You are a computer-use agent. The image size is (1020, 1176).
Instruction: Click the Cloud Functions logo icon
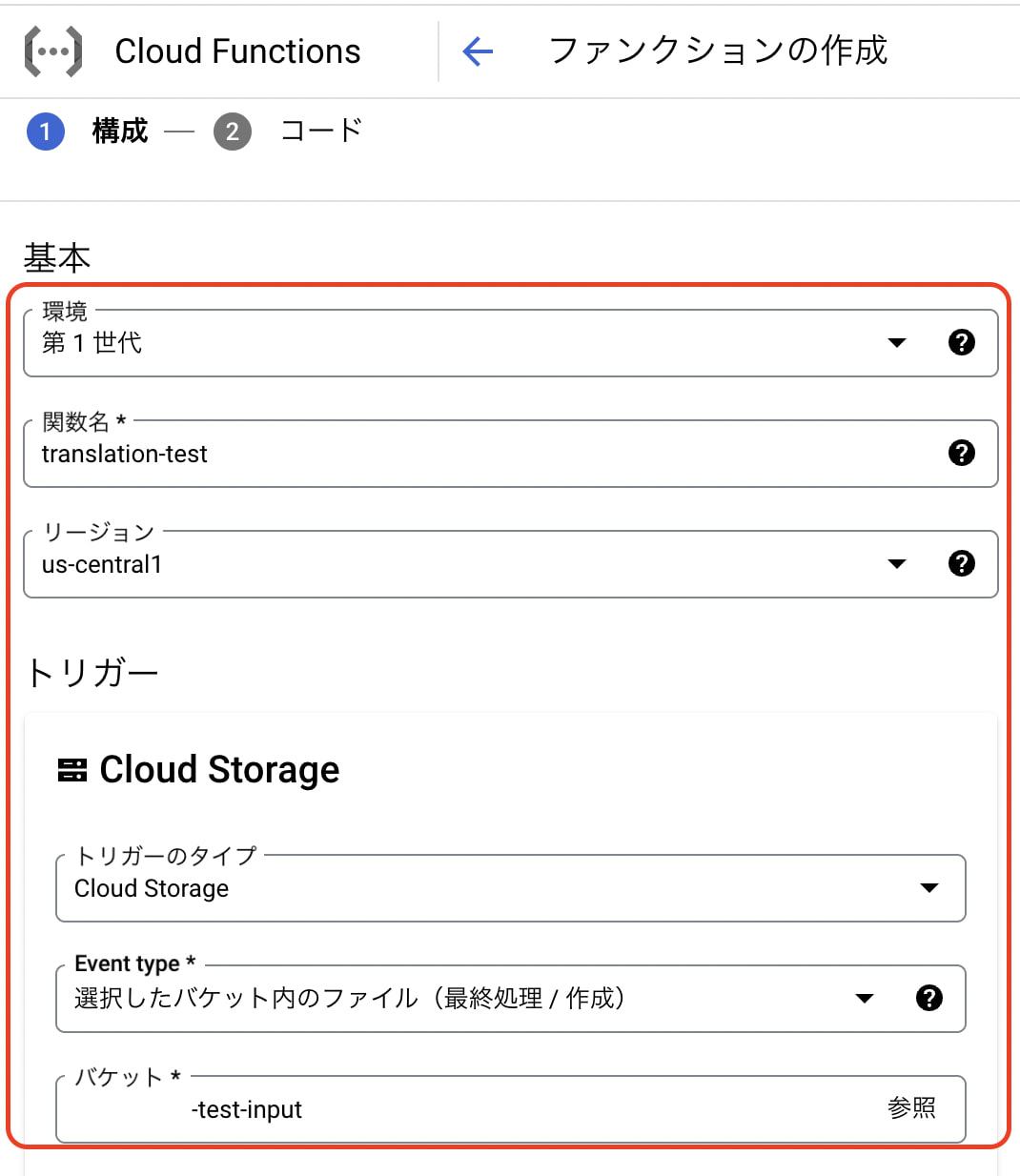click(52, 51)
